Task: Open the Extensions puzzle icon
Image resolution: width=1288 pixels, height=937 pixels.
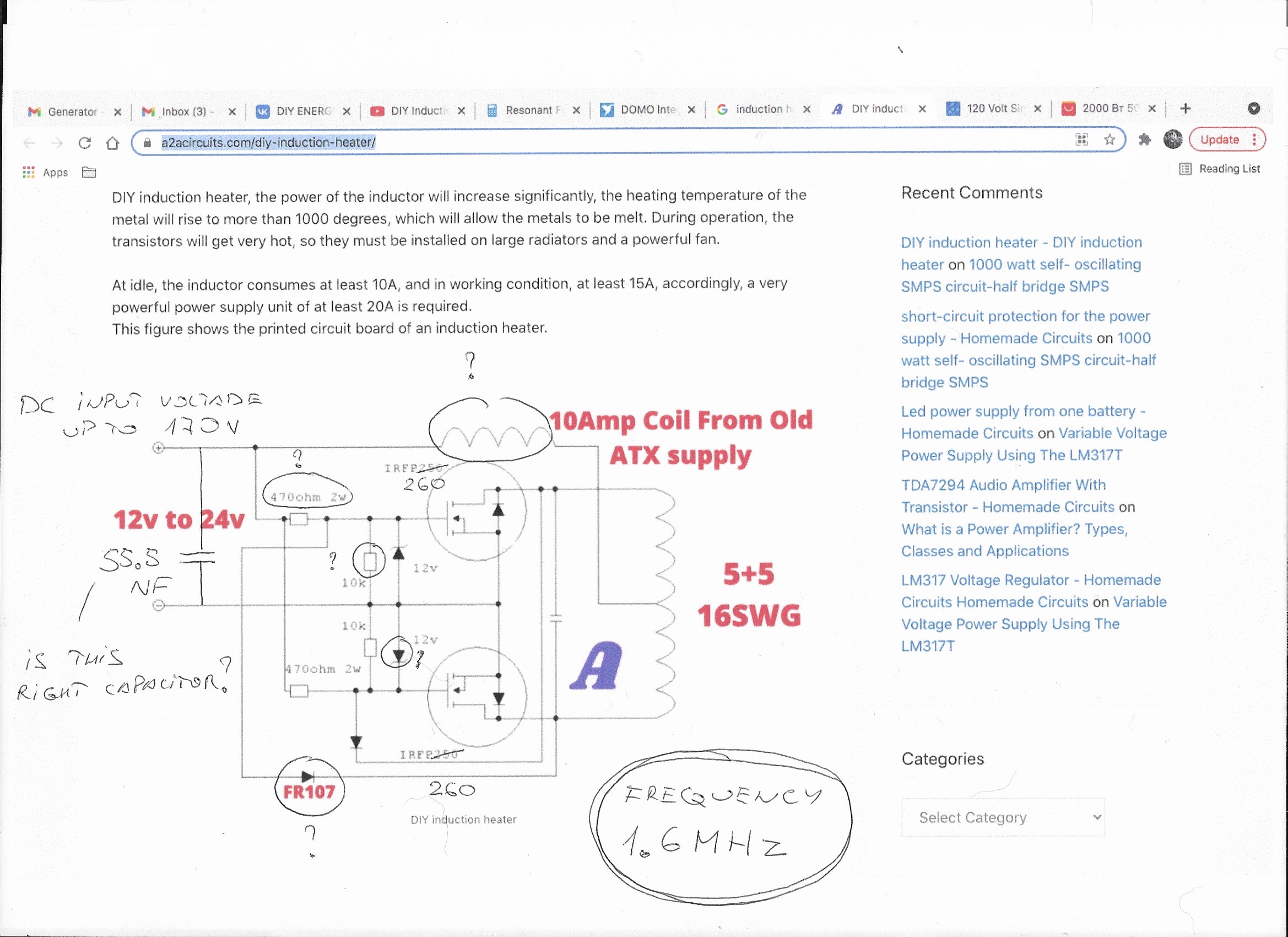Action: [x=1144, y=140]
